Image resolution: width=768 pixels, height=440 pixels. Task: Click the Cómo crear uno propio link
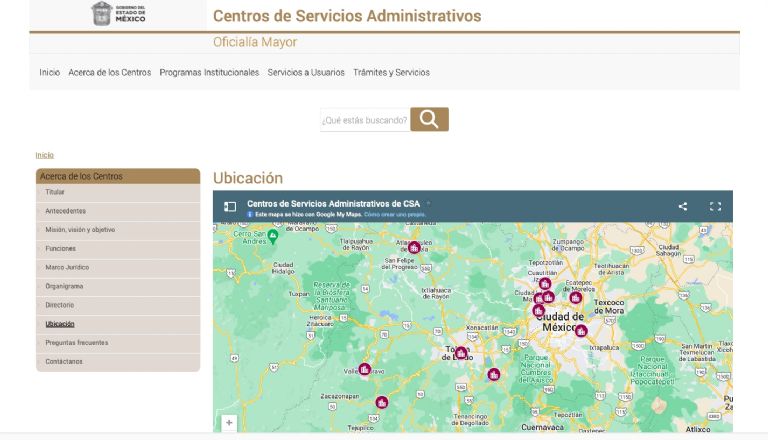click(x=395, y=215)
